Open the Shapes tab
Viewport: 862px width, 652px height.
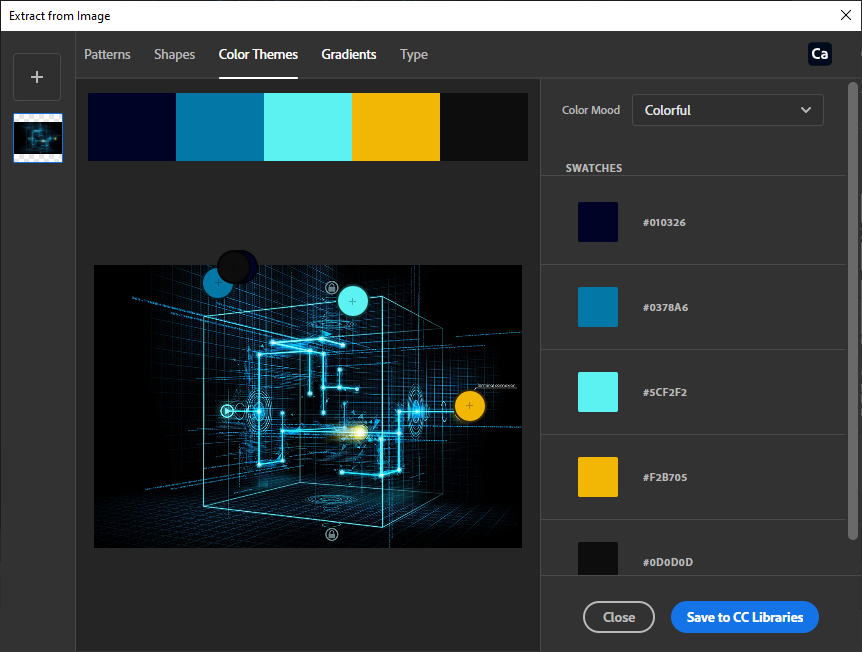coord(174,54)
